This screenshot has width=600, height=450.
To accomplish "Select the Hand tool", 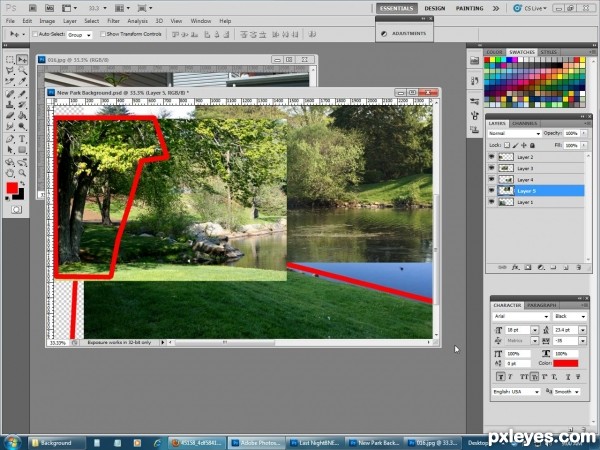I will pyautogui.click(x=10, y=173).
